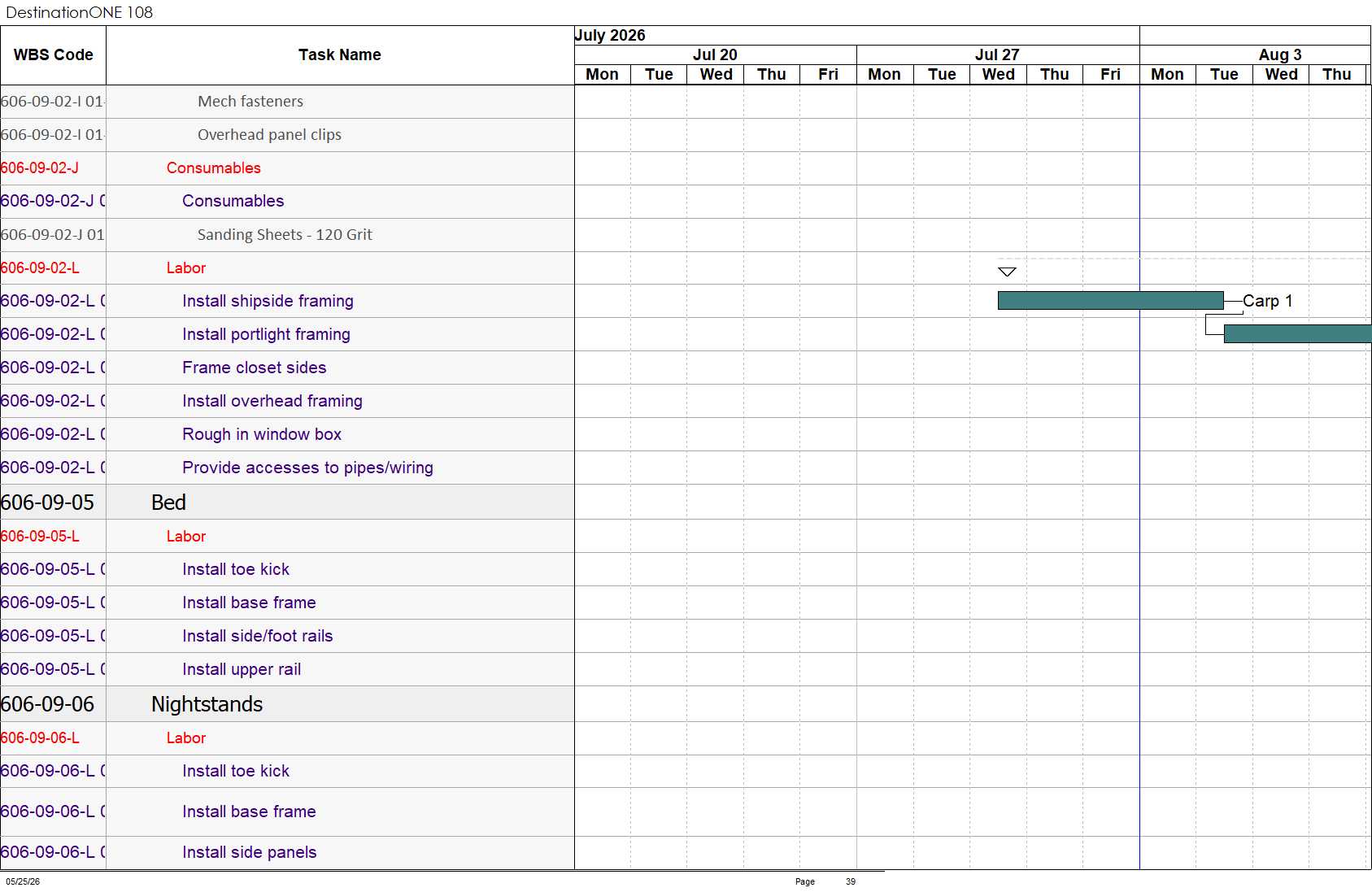This screenshot has width=1372, height=892.
Task: Select Install portlight framing task name
Action: tap(266, 334)
